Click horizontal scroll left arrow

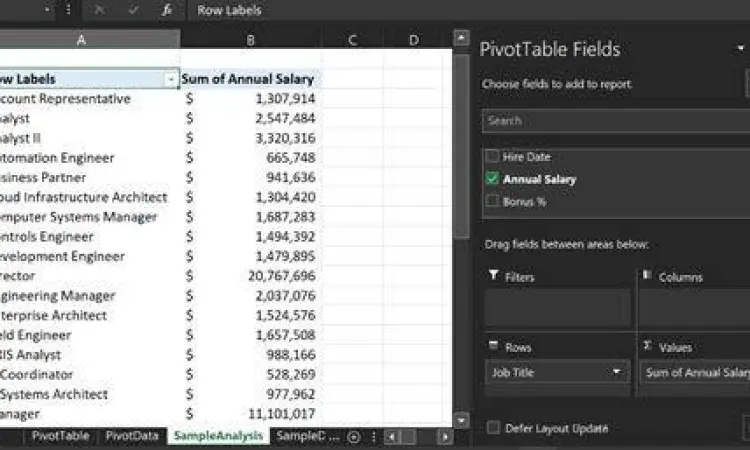[392, 437]
